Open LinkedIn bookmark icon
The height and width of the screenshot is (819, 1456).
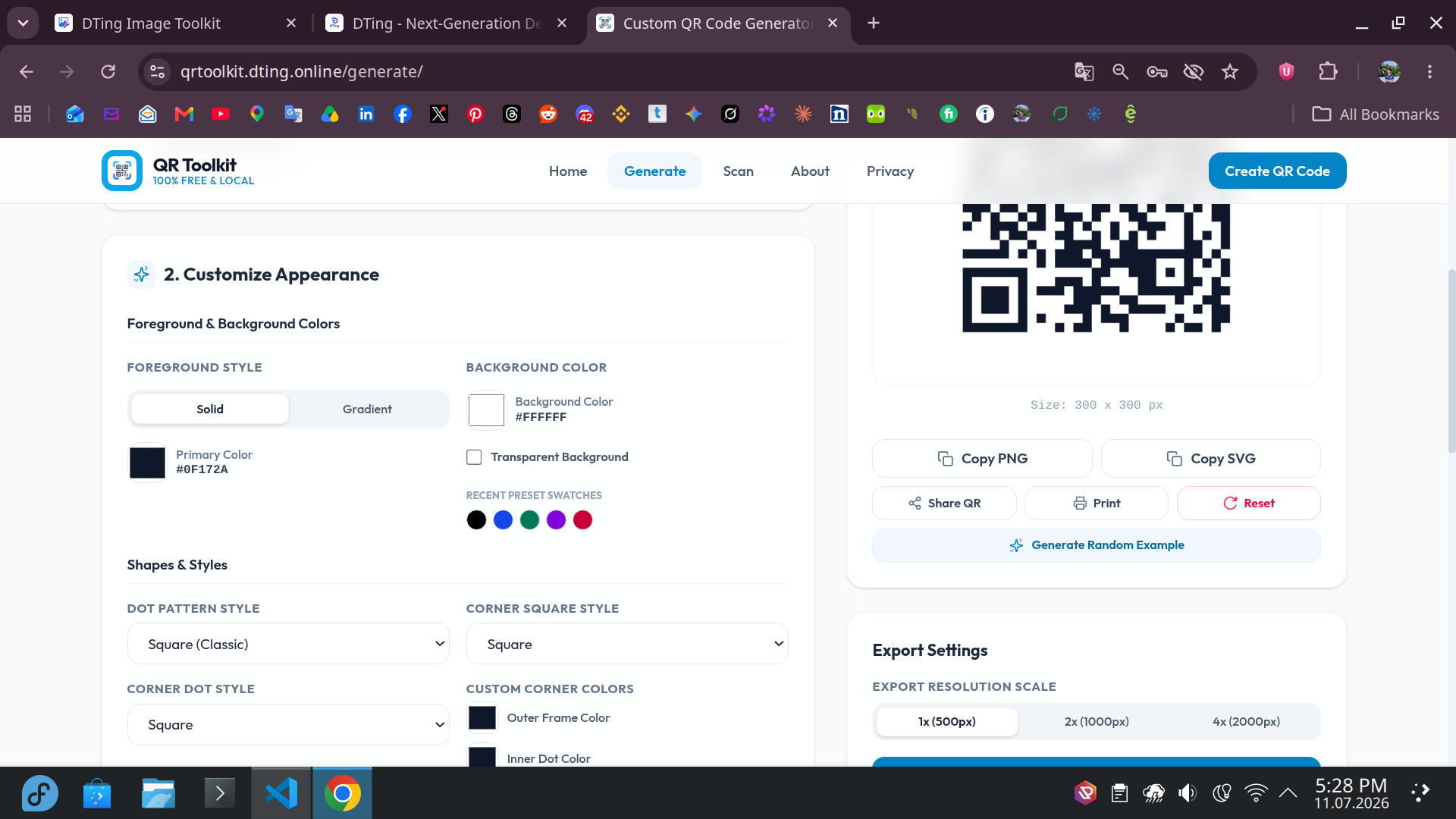[366, 114]
